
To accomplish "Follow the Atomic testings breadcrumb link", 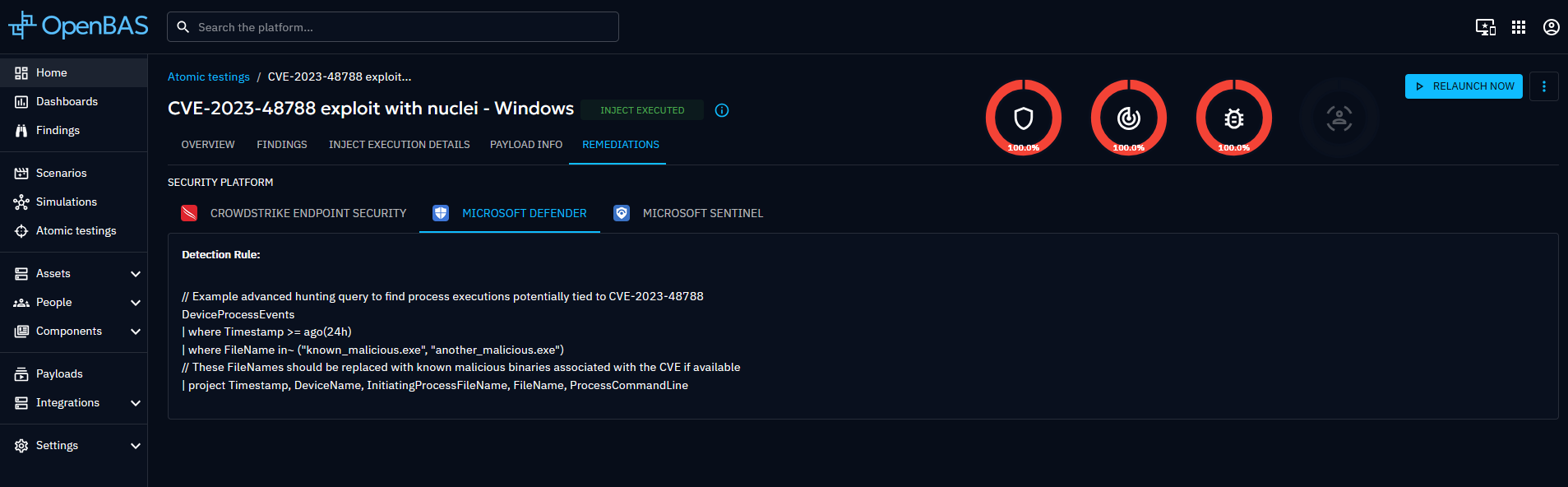I will [209, 77].
